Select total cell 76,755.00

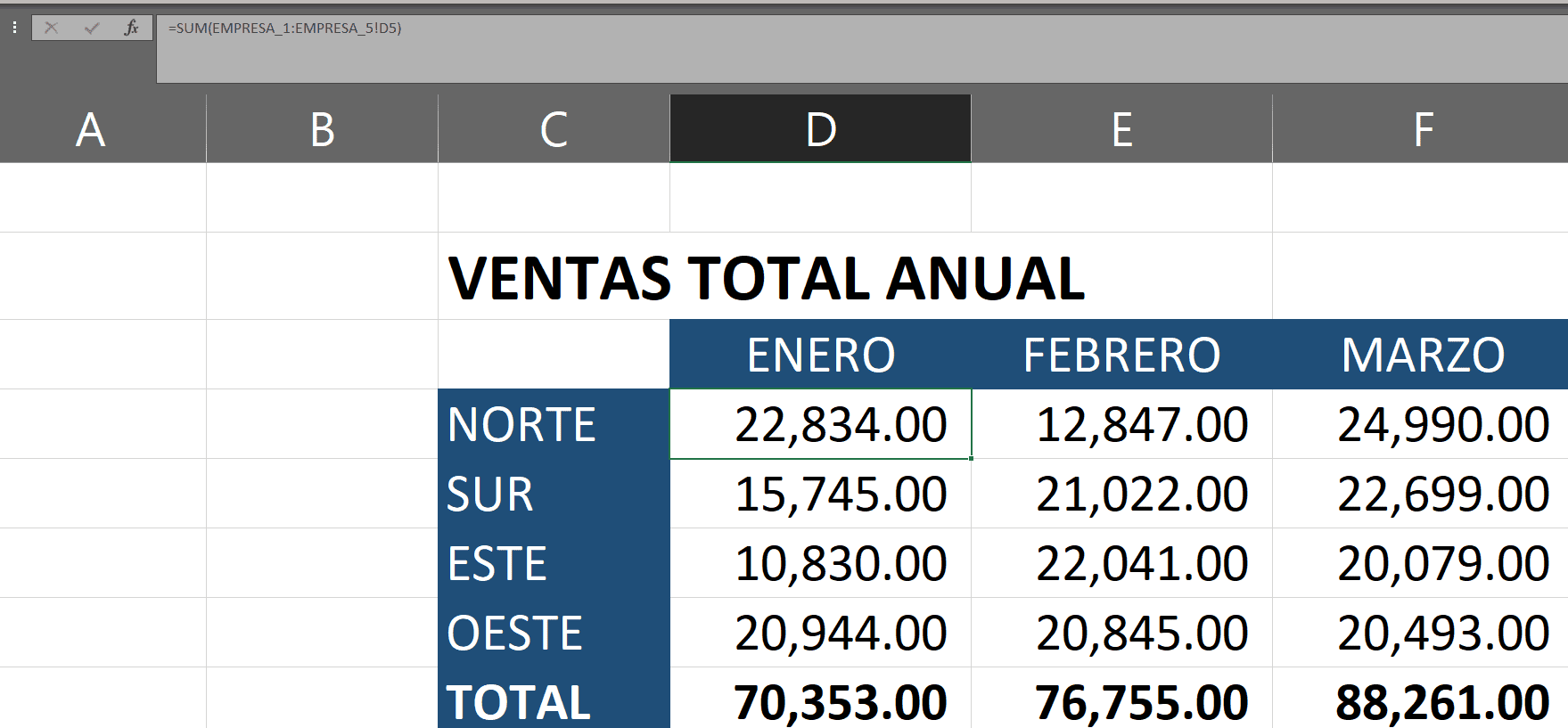(x=1121, y=699)
